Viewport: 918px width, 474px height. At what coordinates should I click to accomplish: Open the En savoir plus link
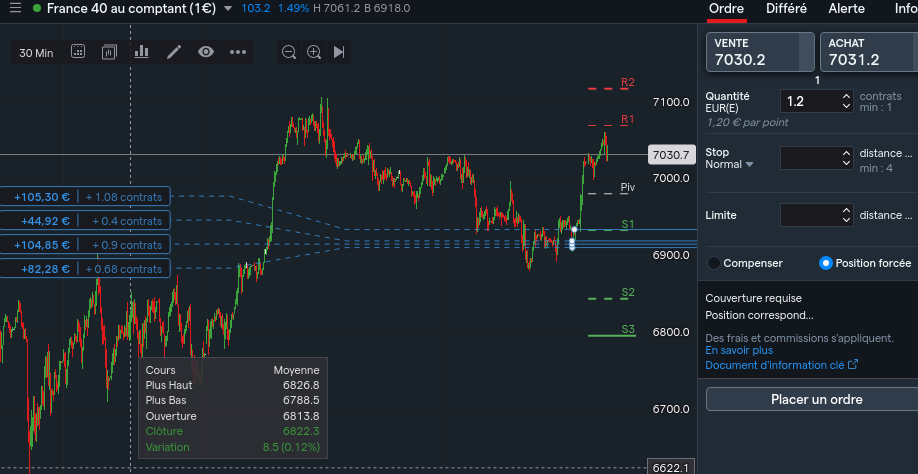tap(739, 350)
